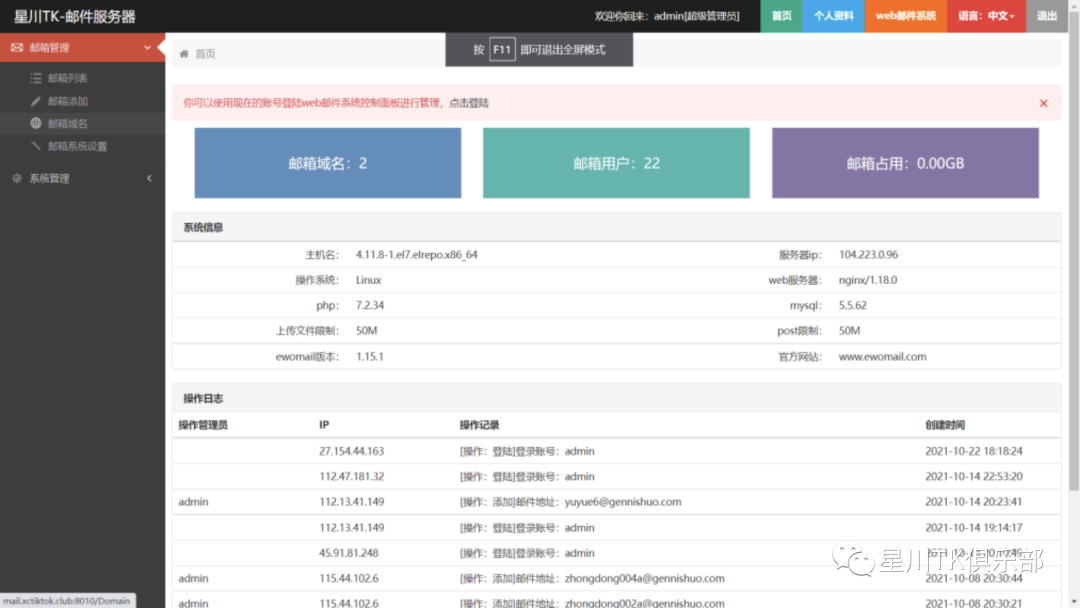Expand the 系统管理 menu arrow
This screenshot has width=1080, height=608.
[x=149, y=178]
